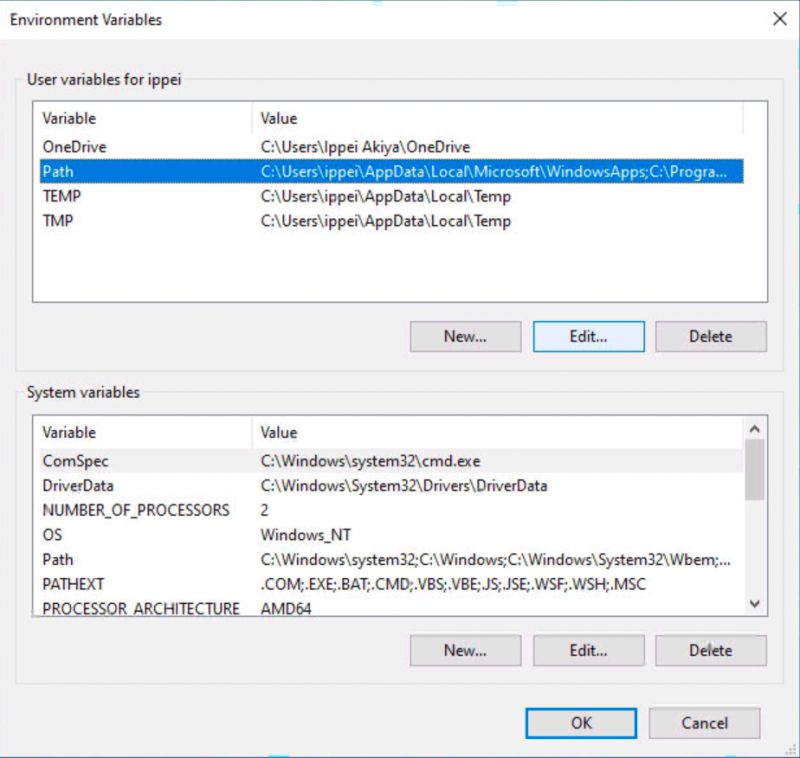This screenshot has height=758, width=800.
Task: Click Edit under system variables
Action: [x=589, y=650]
